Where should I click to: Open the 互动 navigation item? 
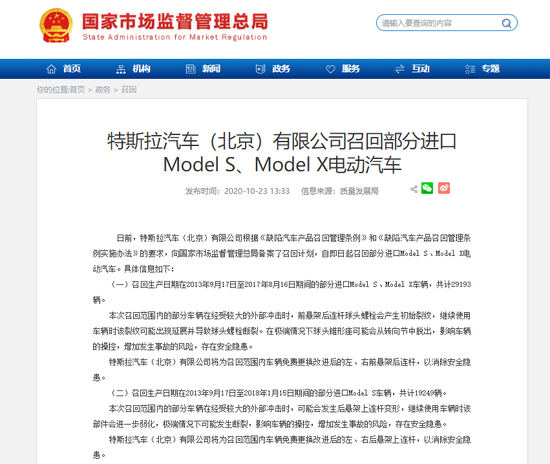click(x=421, y=69)
